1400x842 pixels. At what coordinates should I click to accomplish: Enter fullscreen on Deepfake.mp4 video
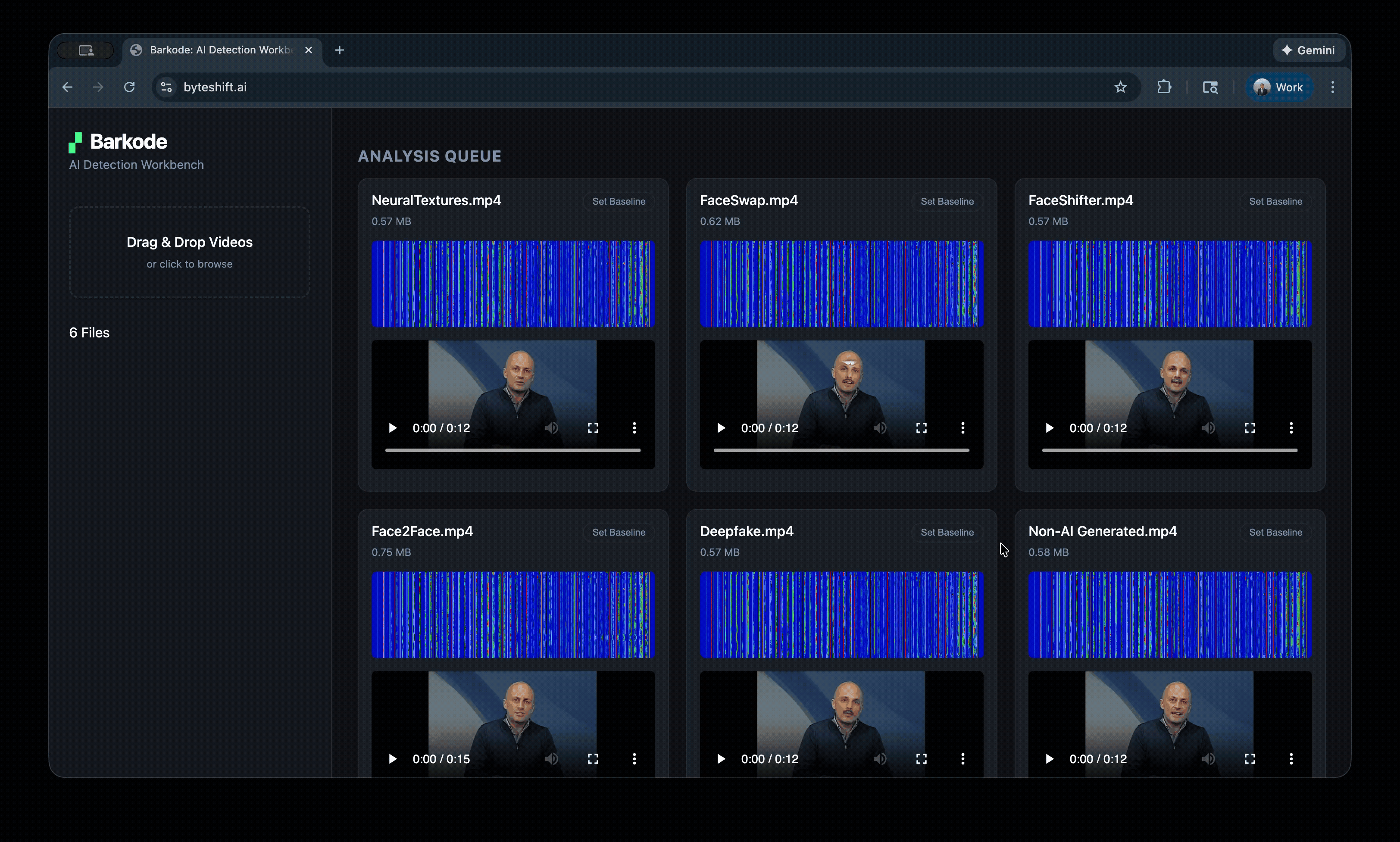click(921, 758)
